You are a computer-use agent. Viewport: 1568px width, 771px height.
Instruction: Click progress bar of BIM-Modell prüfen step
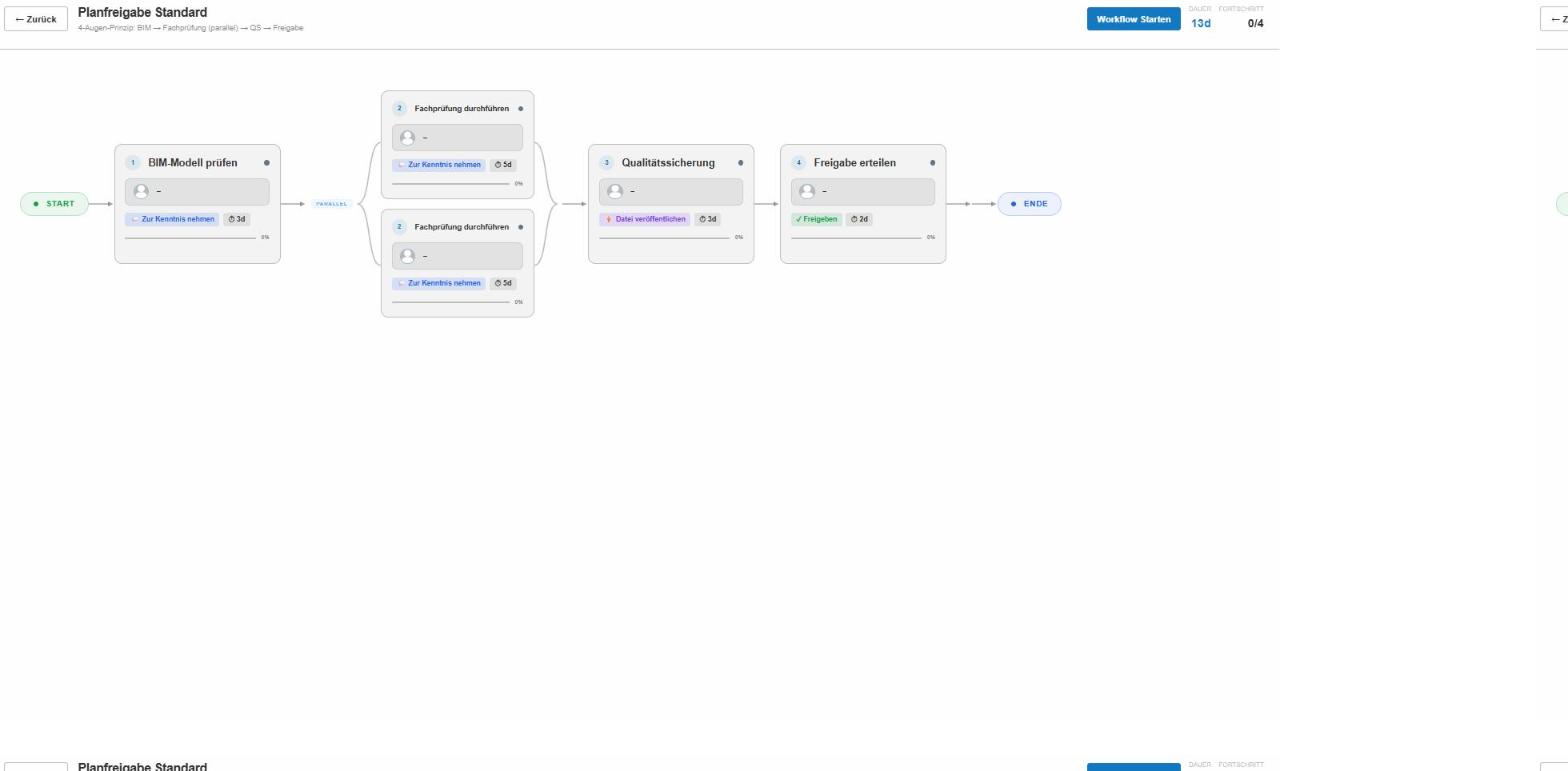click(190, 238)
